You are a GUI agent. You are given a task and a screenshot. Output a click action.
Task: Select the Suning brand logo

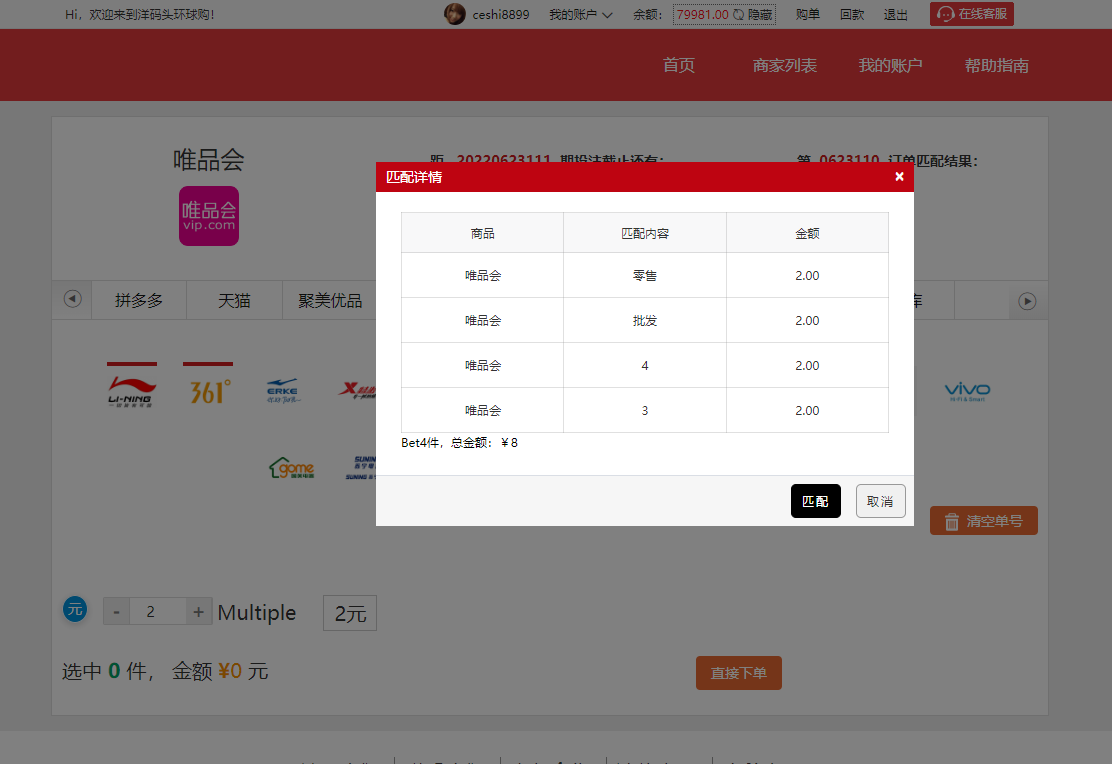[361, 467]
